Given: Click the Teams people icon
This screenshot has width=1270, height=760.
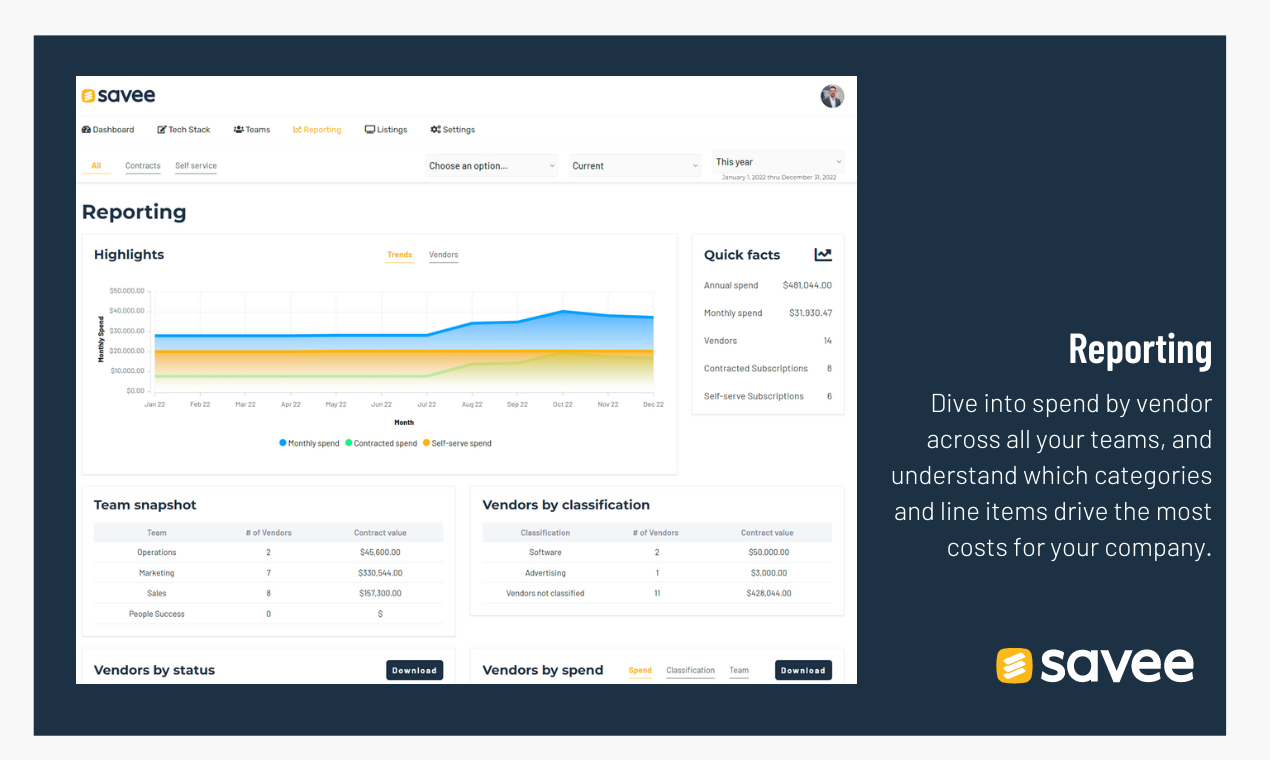Looking at the screenshot, I should click(239, 130).
